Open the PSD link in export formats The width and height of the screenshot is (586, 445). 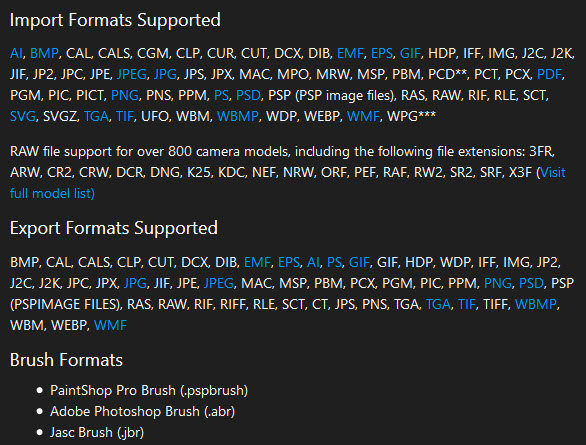[531, 283]
